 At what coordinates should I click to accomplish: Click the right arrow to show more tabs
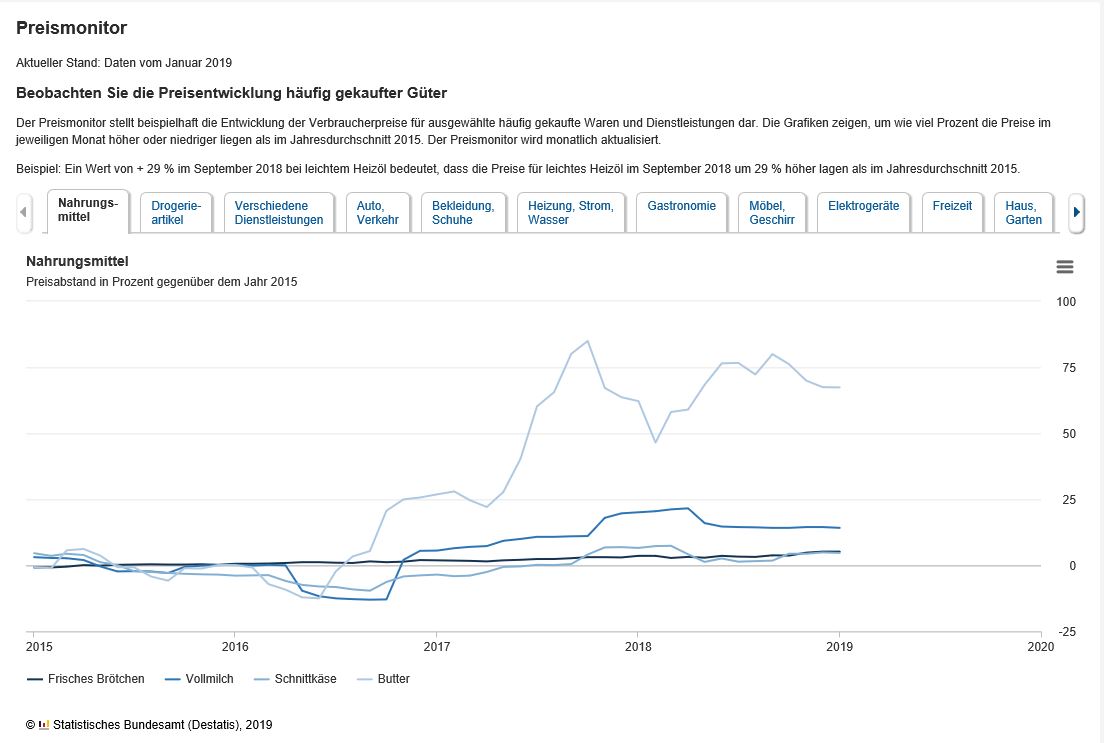[x=1076, y=212]
